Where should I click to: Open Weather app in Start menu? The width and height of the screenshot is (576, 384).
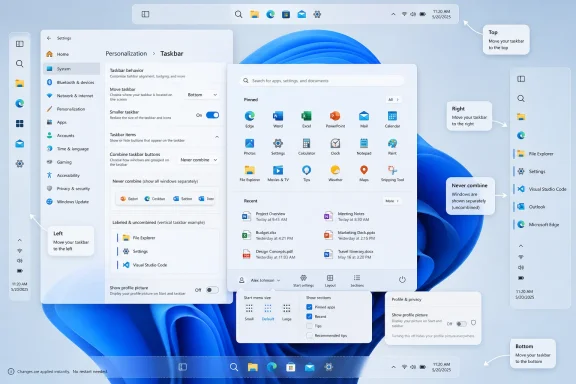click(335, 173)
